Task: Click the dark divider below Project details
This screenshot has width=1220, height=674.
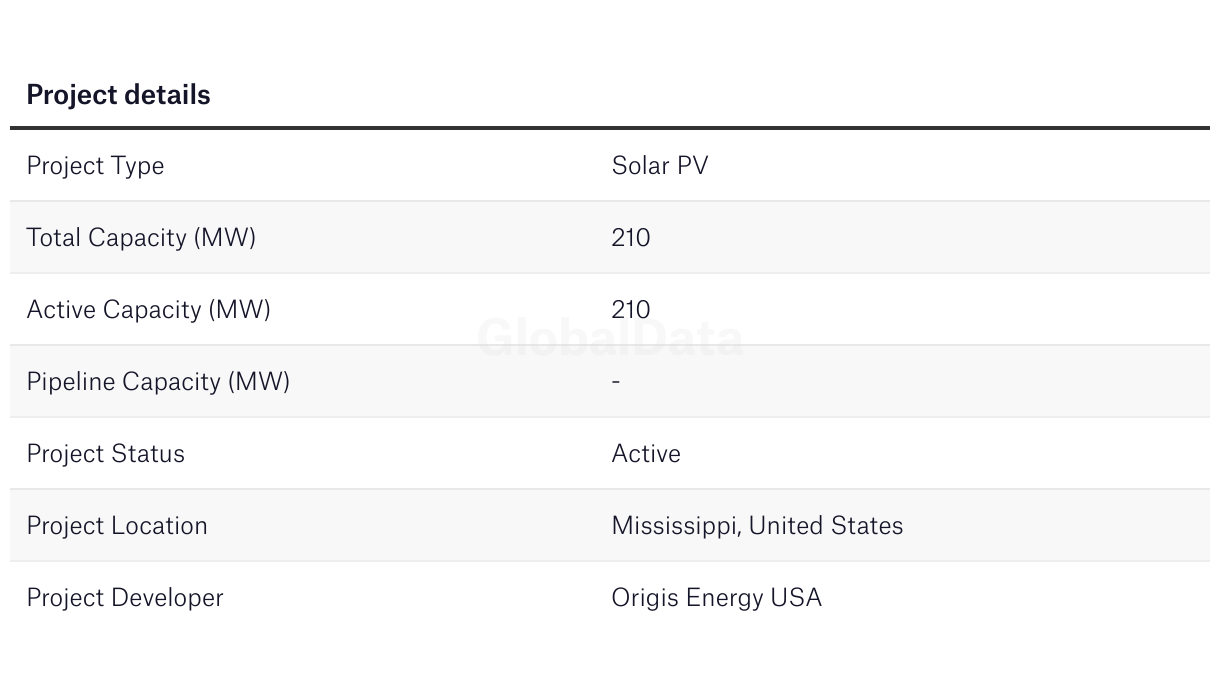Action: 610,128
